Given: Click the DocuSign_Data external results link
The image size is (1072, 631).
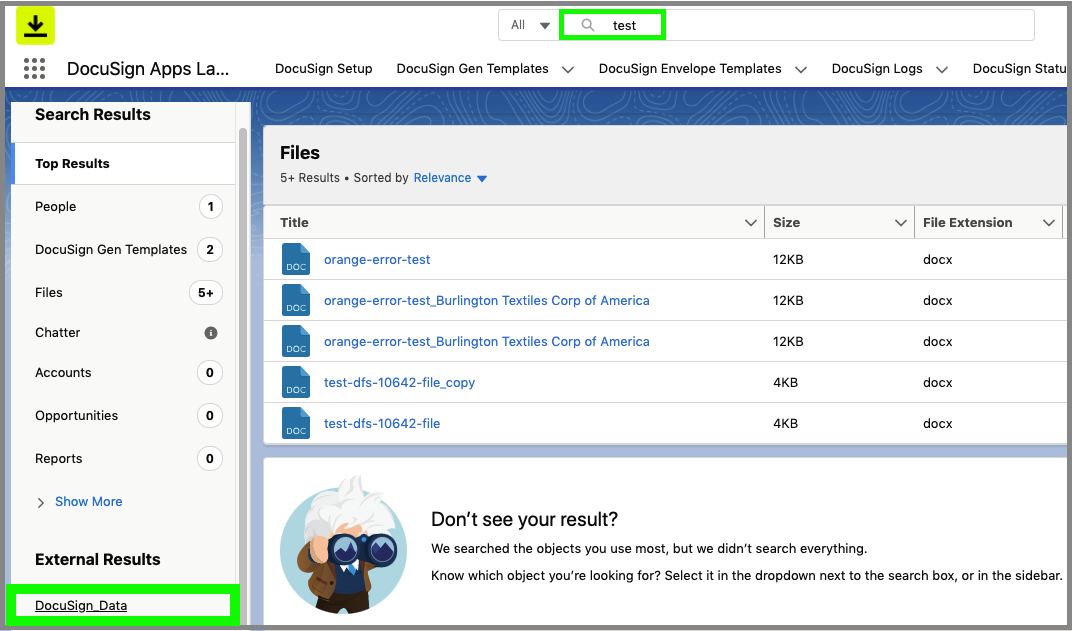Looking at the screenshot, I should pyautogui.click(x=82, y=605).
